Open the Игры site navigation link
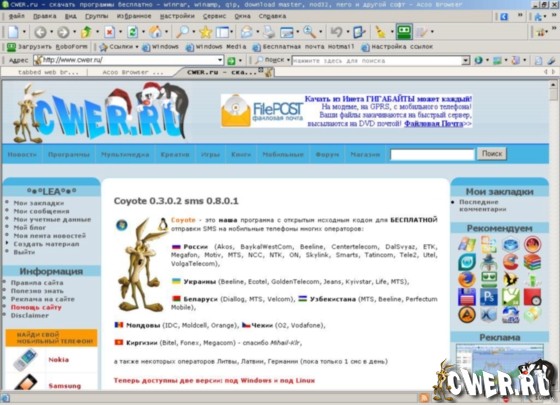Viewport: 560px width, 405px height. coord(210,154)
